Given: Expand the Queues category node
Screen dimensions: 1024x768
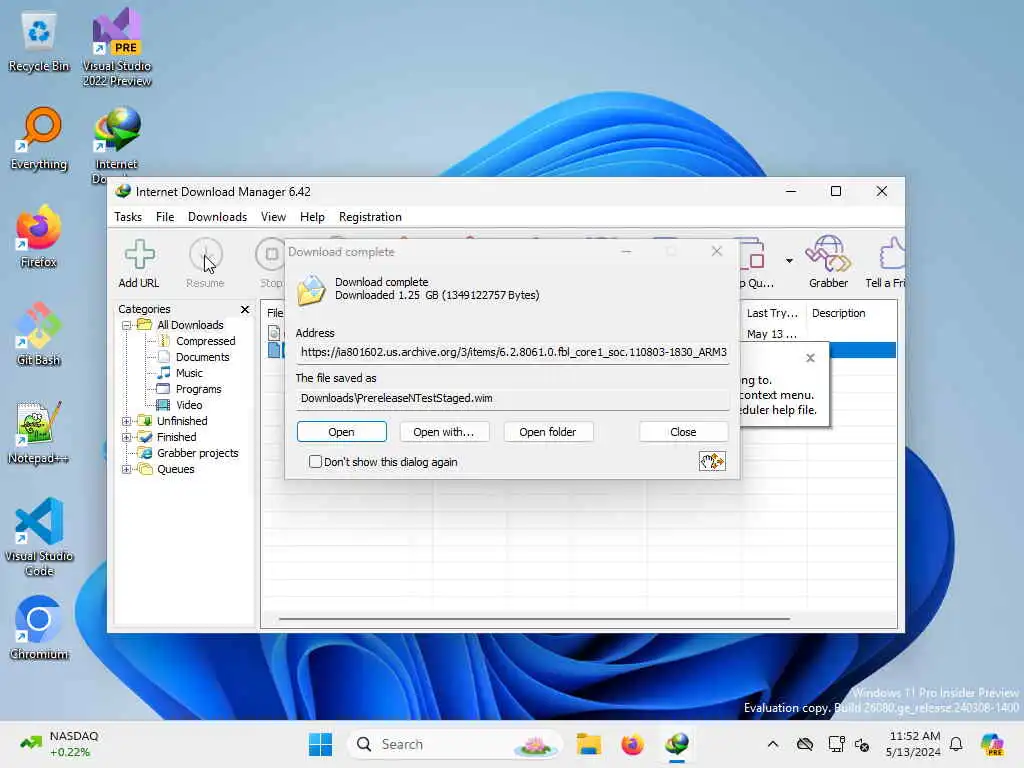Looking at the screenshot, I should tap(127, 470).
